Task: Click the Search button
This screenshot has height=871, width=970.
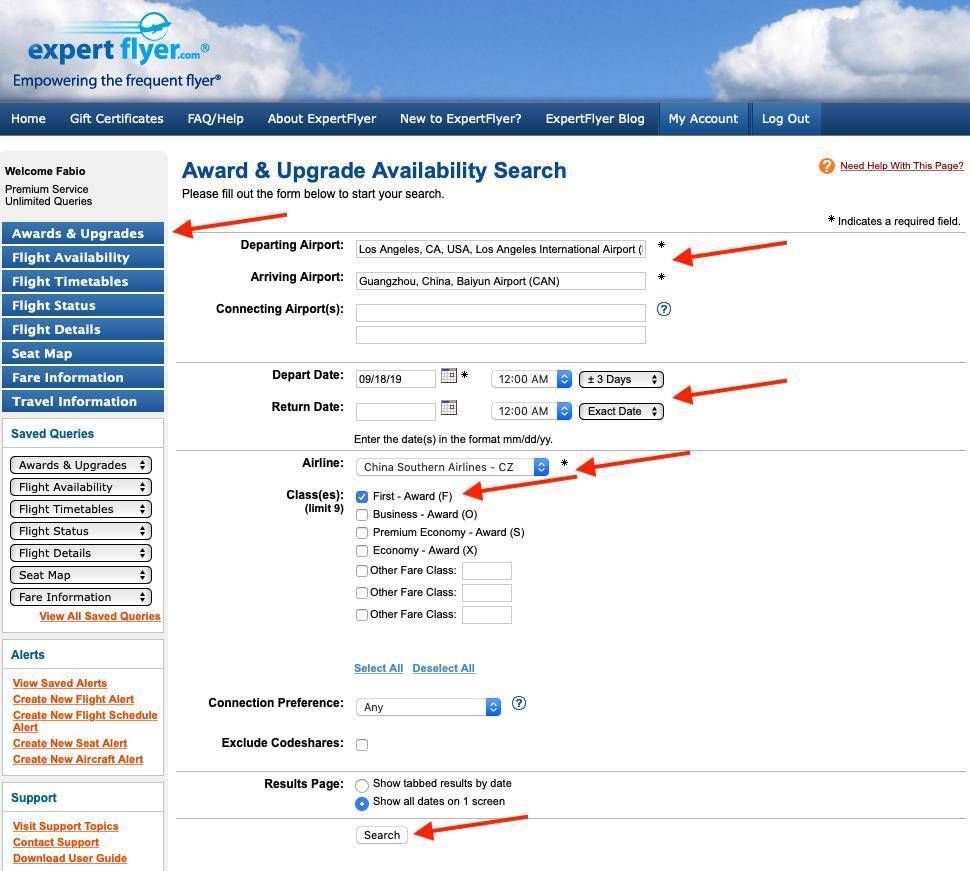Action: pos(382,835)
